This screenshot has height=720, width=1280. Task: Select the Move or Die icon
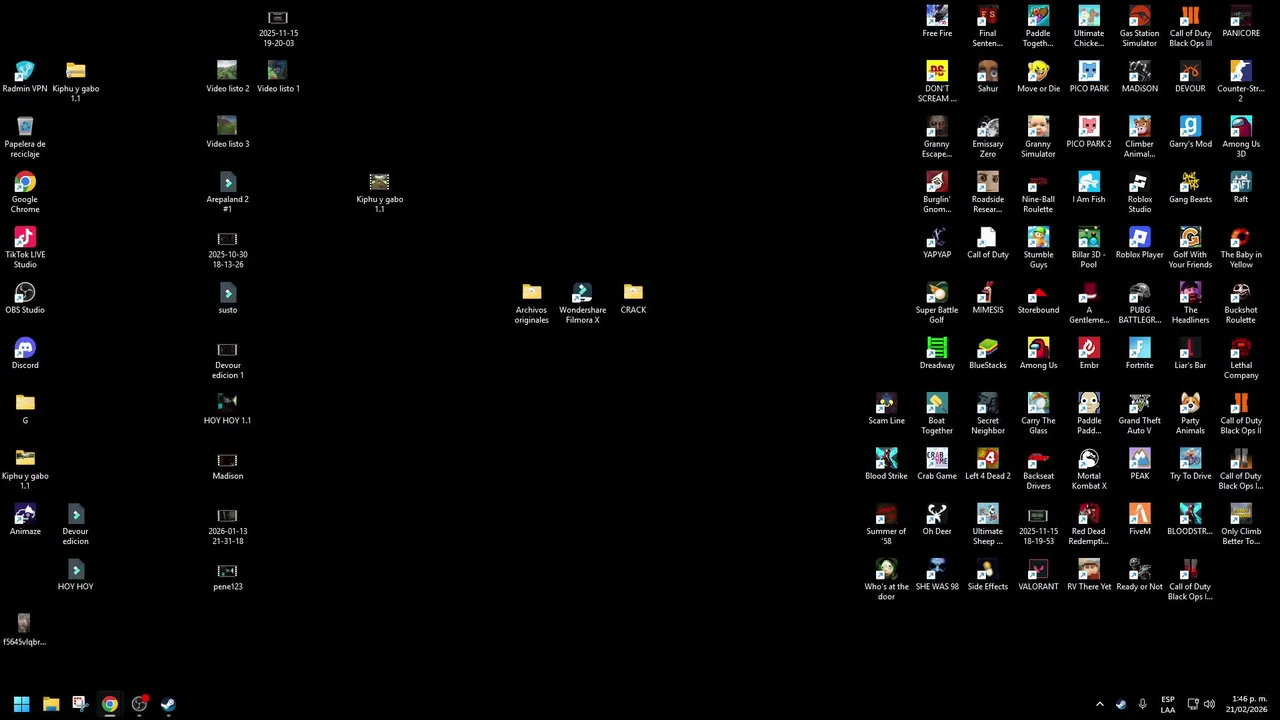click(1038, 77)
